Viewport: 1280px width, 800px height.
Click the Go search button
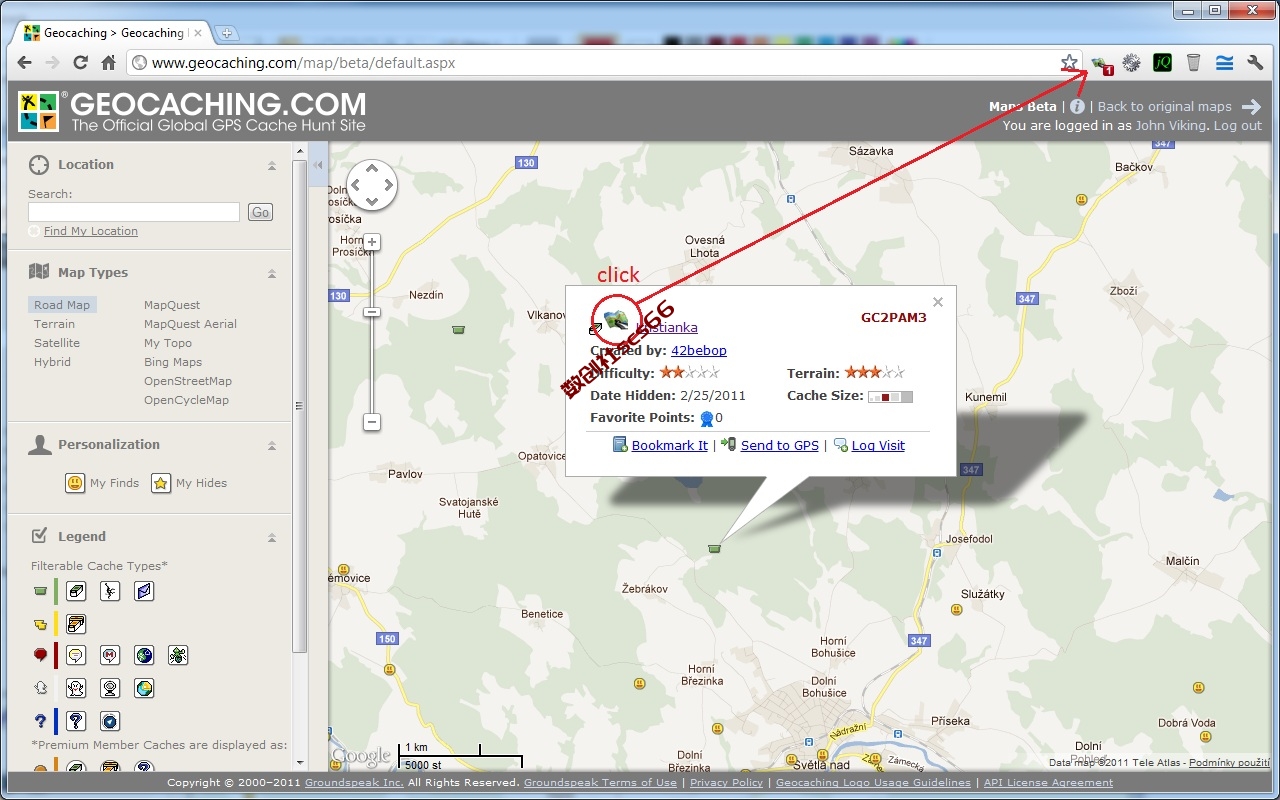coord(260,212)
